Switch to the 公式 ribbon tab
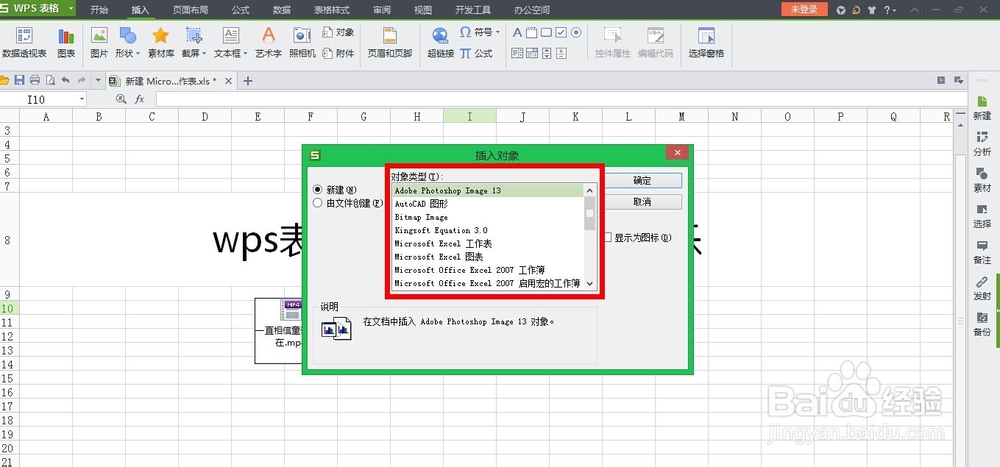Viewport: 1000px width, 467px height. 240,10
